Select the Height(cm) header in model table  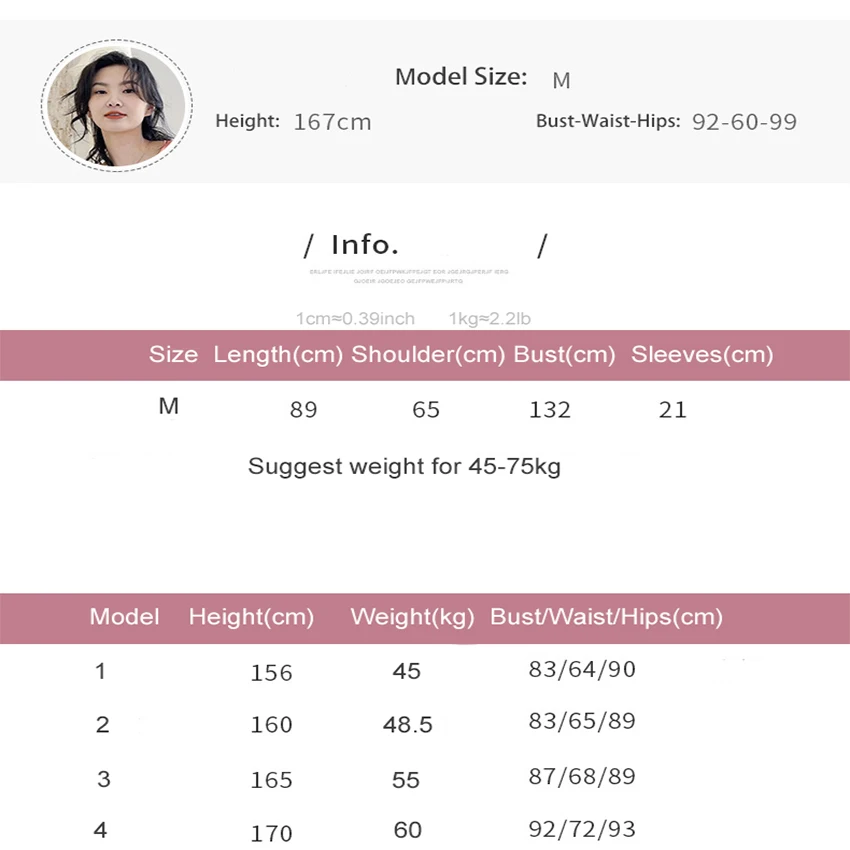(x=251, y=617)
